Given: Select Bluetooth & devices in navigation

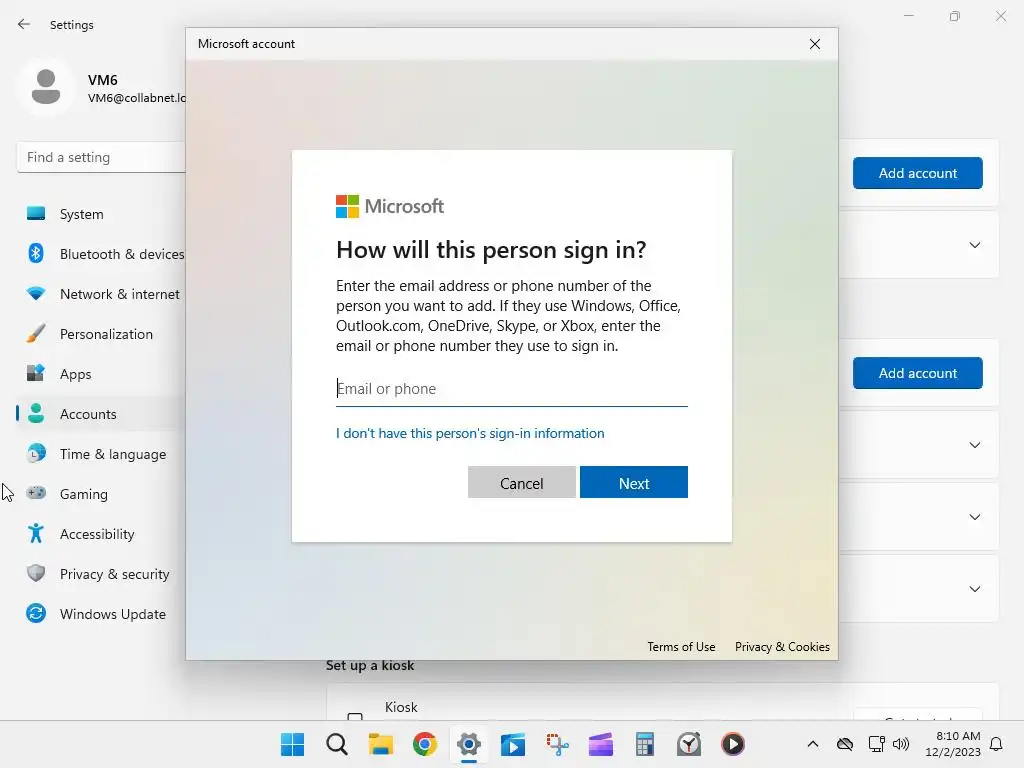Looking at the screenshot, I should pyautogui.click(x=122, y=254).
